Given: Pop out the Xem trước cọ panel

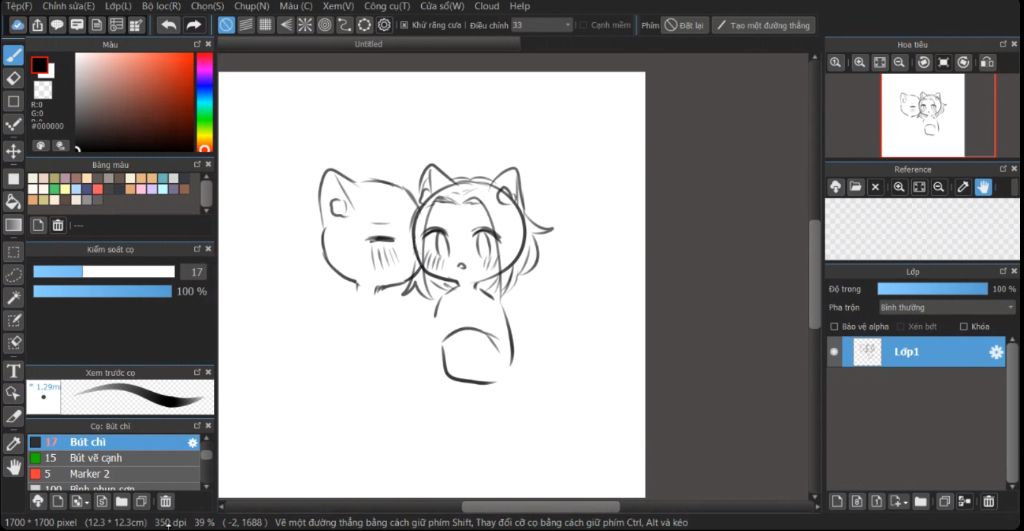Looking at the screenshot, I should pyautogui.click(x=197, y=372).
